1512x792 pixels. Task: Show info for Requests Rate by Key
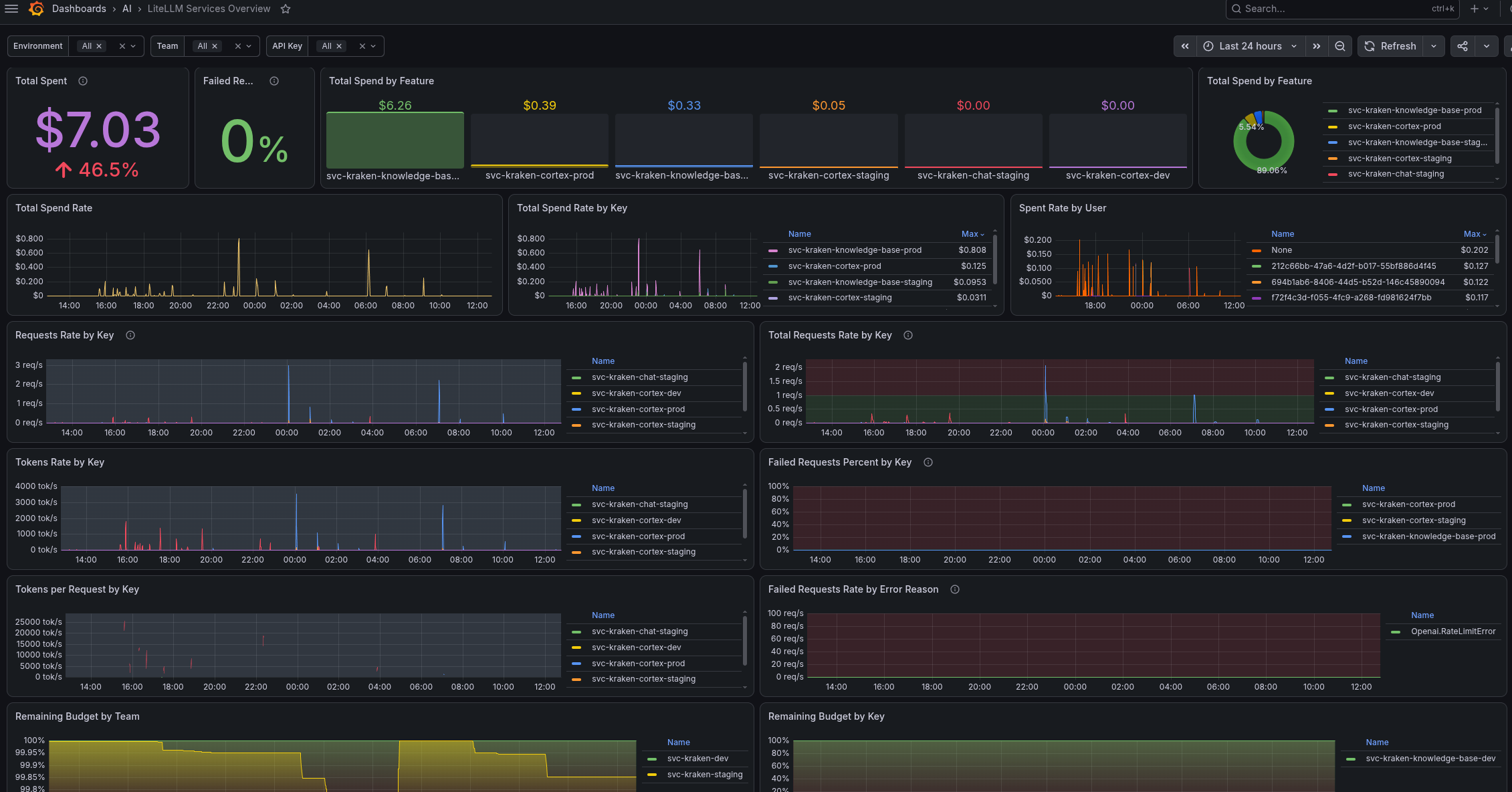click(x=130, y=335)
